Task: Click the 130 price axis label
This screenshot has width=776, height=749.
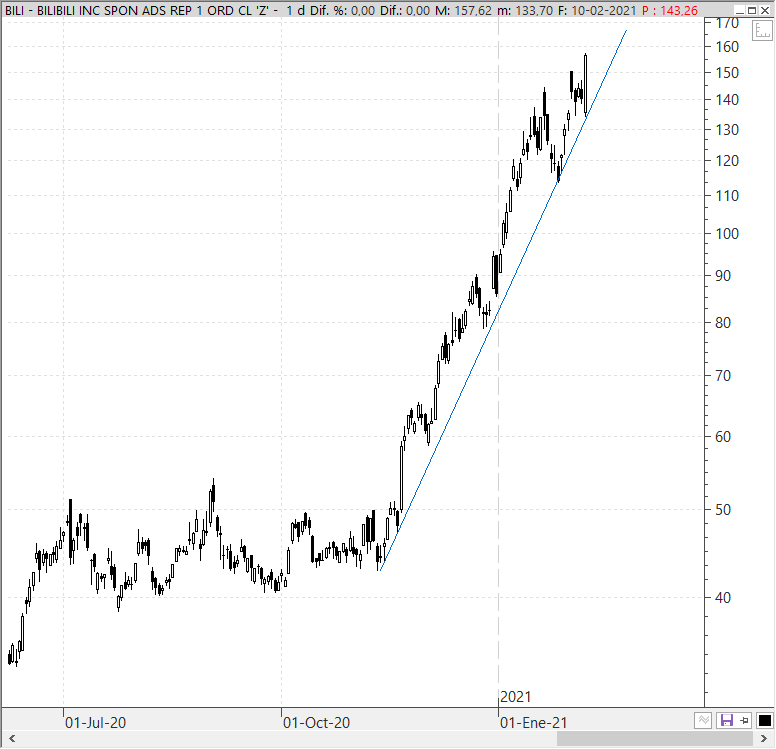Action: (727, 130)
